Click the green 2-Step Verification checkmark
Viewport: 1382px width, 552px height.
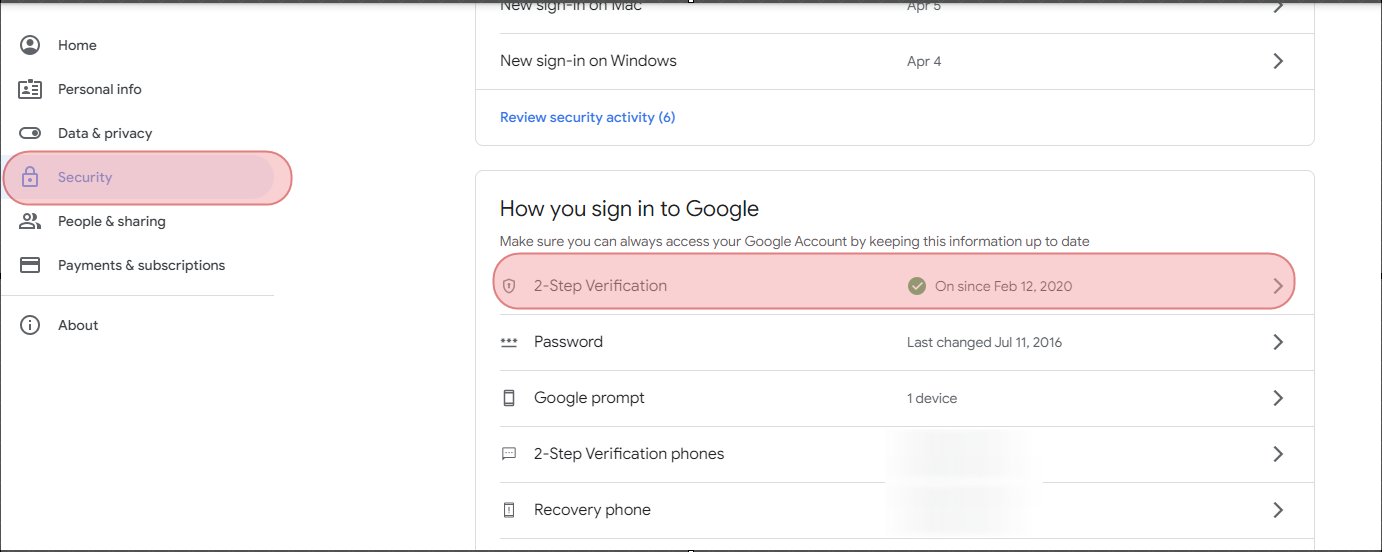917,286
